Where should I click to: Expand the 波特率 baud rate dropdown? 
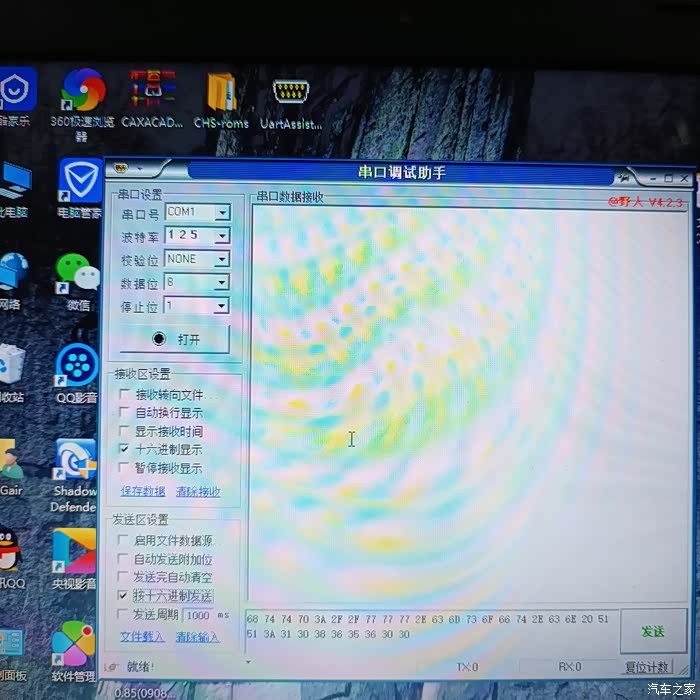pos(222,236)
